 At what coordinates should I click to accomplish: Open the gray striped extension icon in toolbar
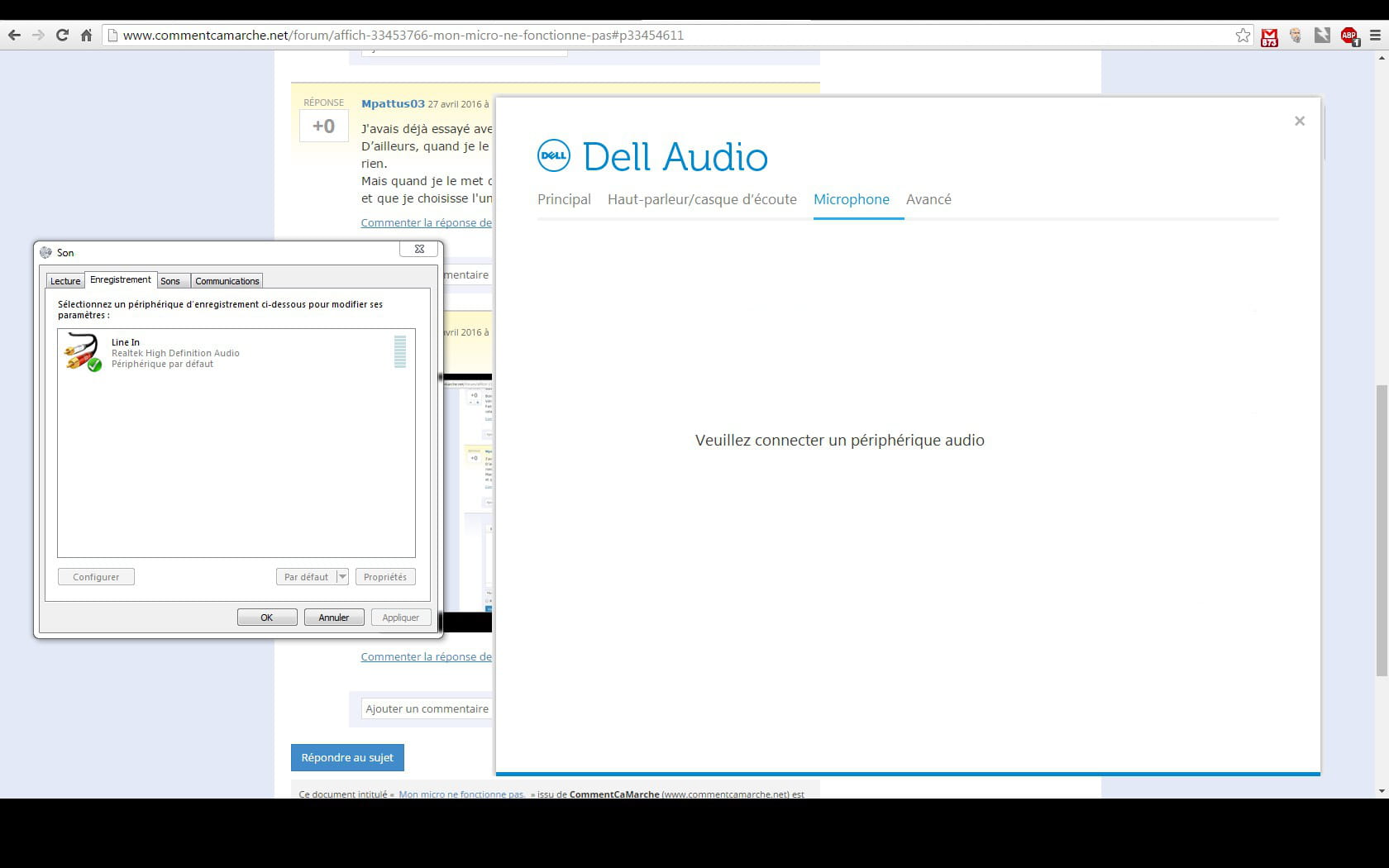(x=1322, y=36)
